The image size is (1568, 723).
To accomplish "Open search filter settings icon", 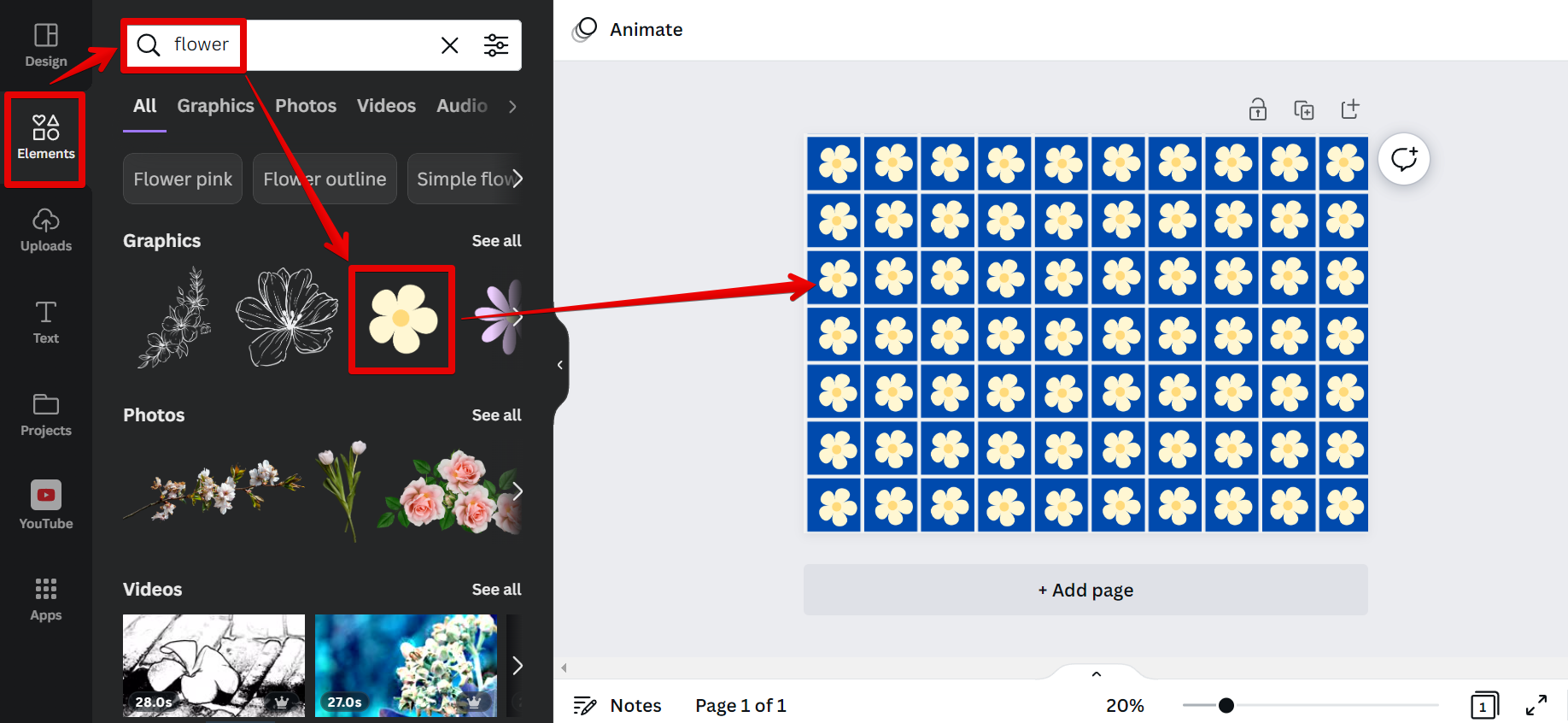I will tap(496, 45).
